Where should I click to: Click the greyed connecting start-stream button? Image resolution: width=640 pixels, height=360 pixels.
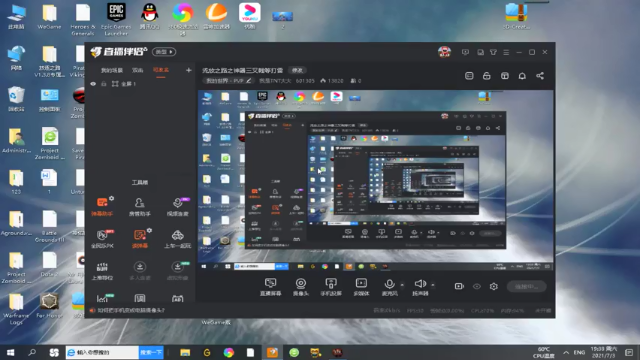click(527, 287)
